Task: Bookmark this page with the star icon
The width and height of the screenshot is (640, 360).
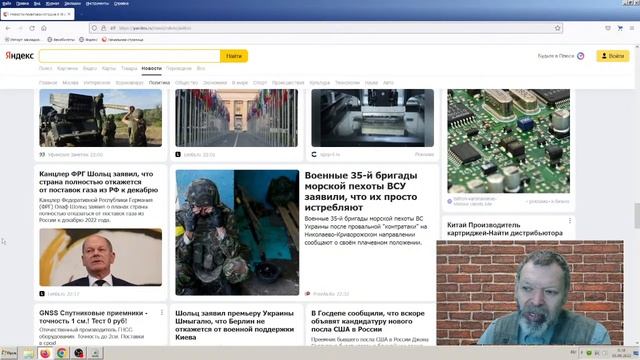Action: (558, 28)
